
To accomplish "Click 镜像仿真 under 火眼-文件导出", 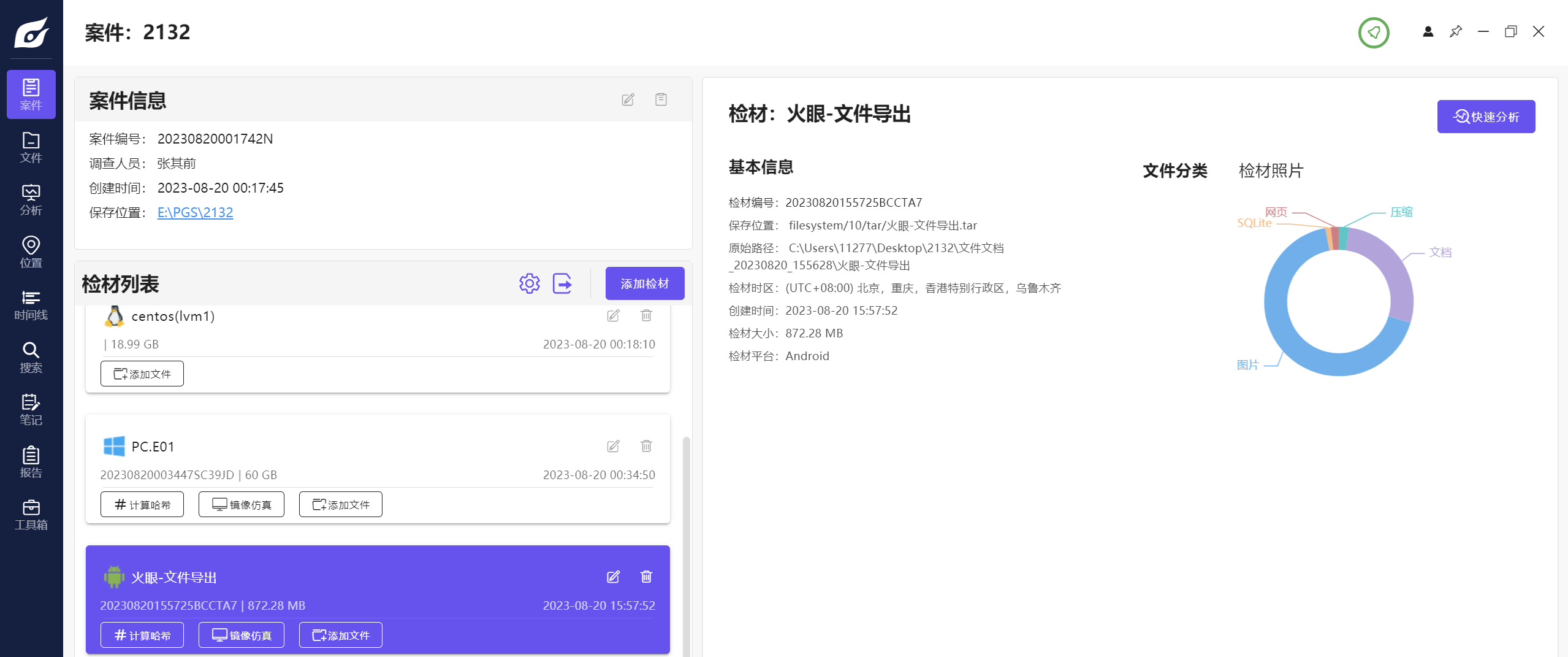I will [242, 635].
